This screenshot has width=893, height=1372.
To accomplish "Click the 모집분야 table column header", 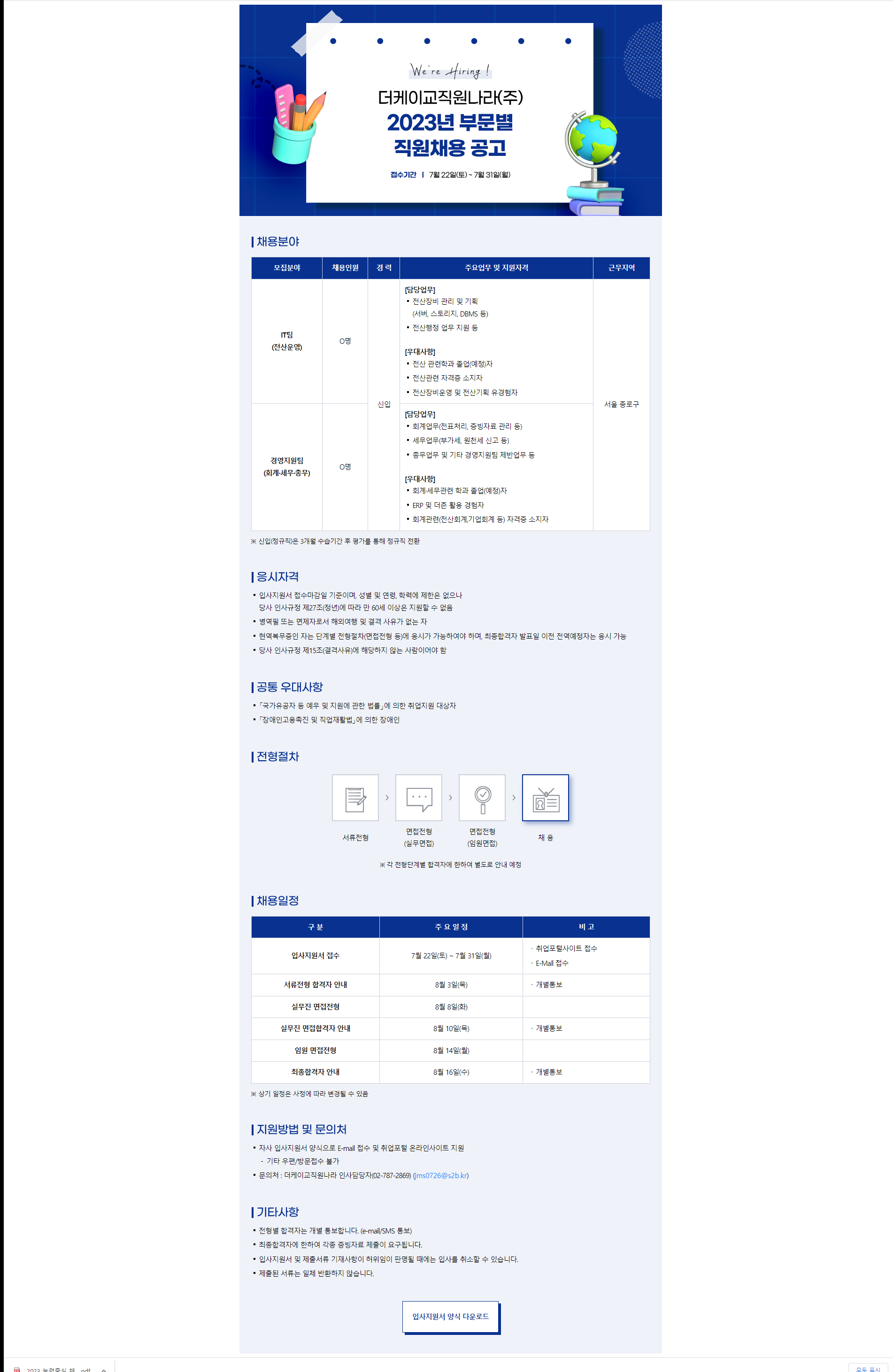I will 286,268.
